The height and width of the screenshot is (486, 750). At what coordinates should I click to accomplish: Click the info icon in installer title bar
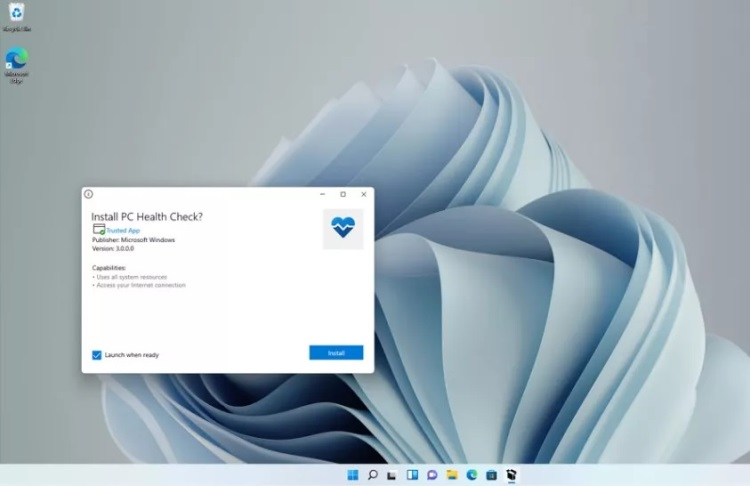coord(88,194)
